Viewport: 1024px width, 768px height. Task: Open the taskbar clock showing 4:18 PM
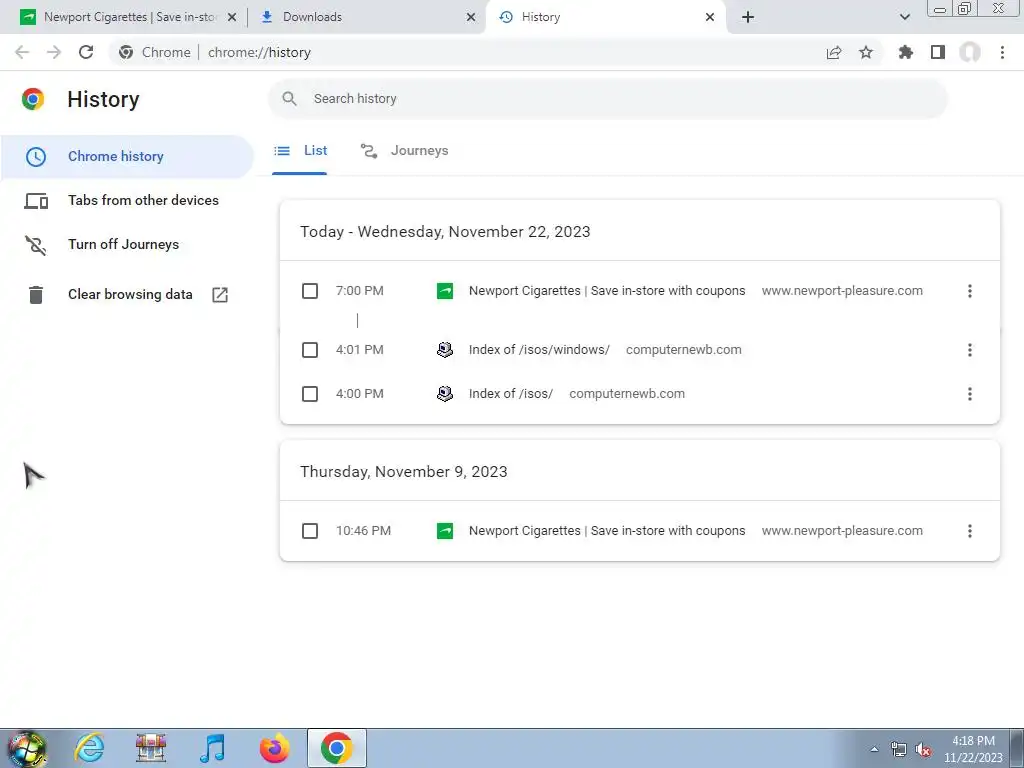click(x=973, y=749)
